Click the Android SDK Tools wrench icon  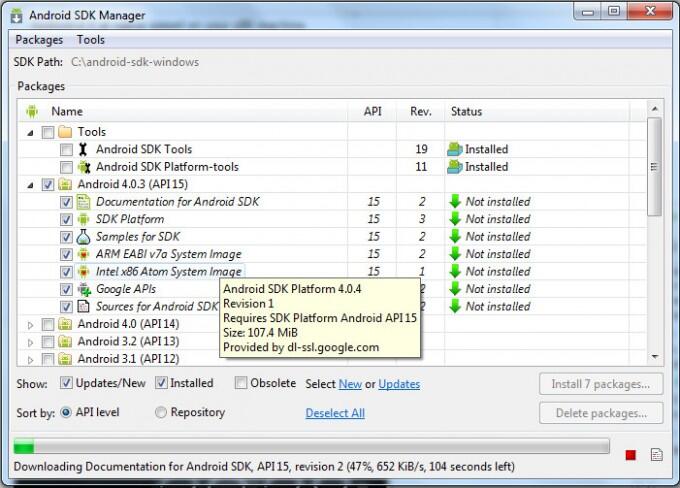(83, 149)
